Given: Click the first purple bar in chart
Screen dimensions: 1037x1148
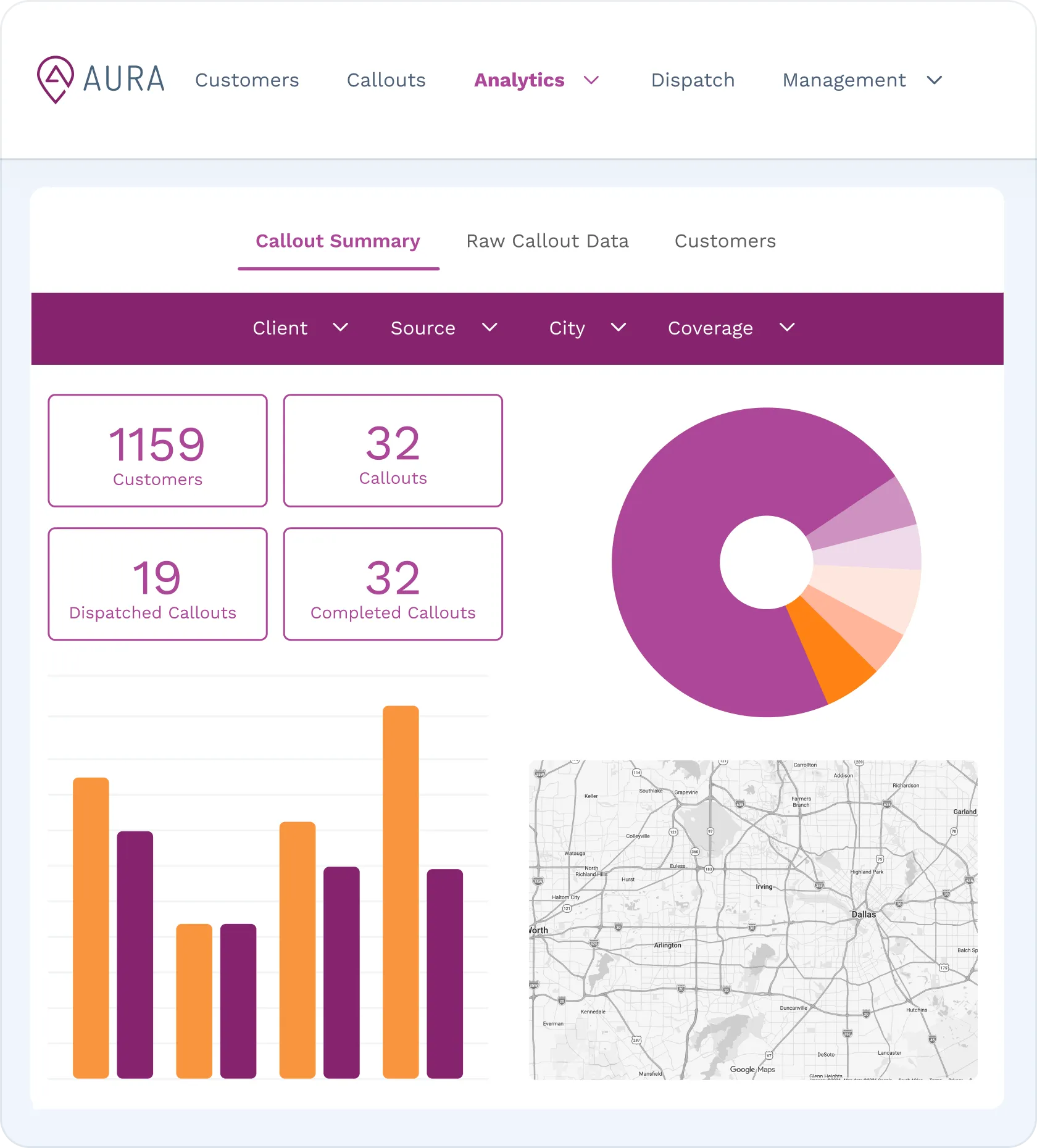Looking at the screenshot, I should point(135,955).
